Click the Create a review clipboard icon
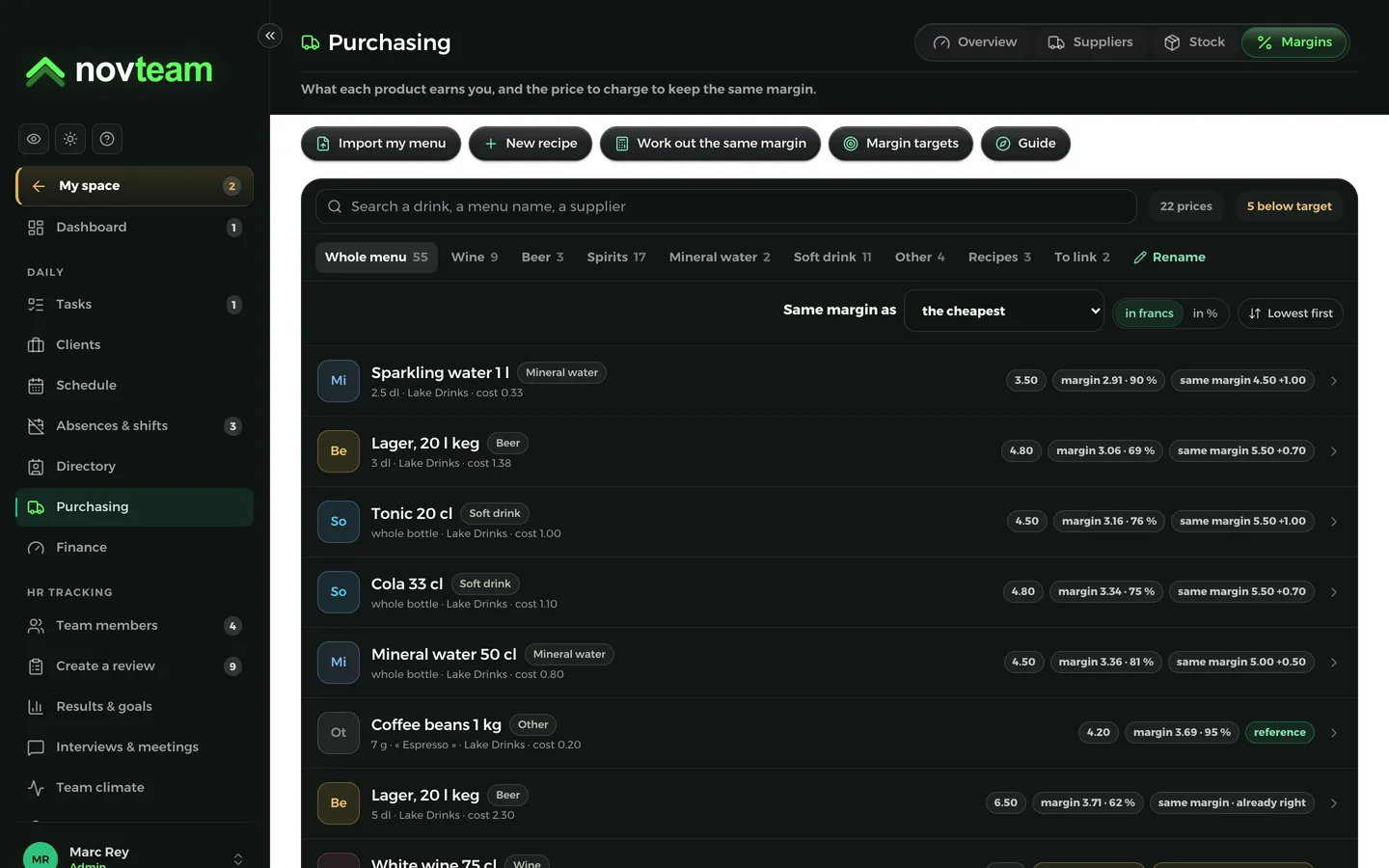Image resolution: width=1389 pixels, height=868 pixels. [x=36, y=666]
